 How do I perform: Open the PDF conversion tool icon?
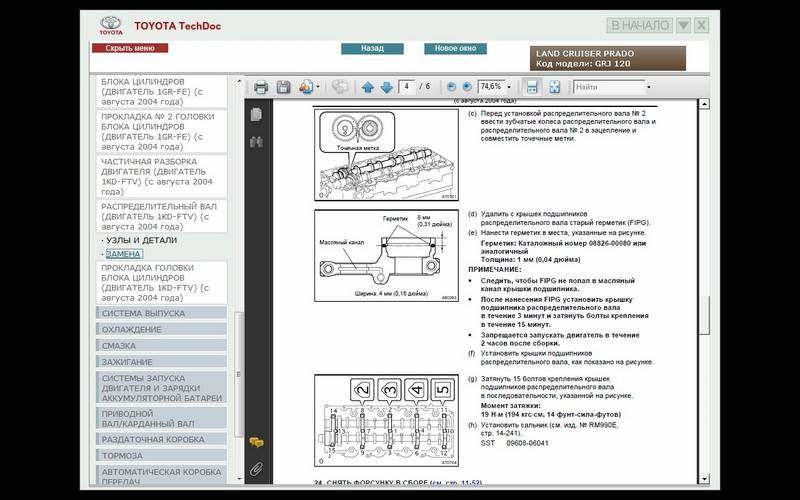click(307, 87)
